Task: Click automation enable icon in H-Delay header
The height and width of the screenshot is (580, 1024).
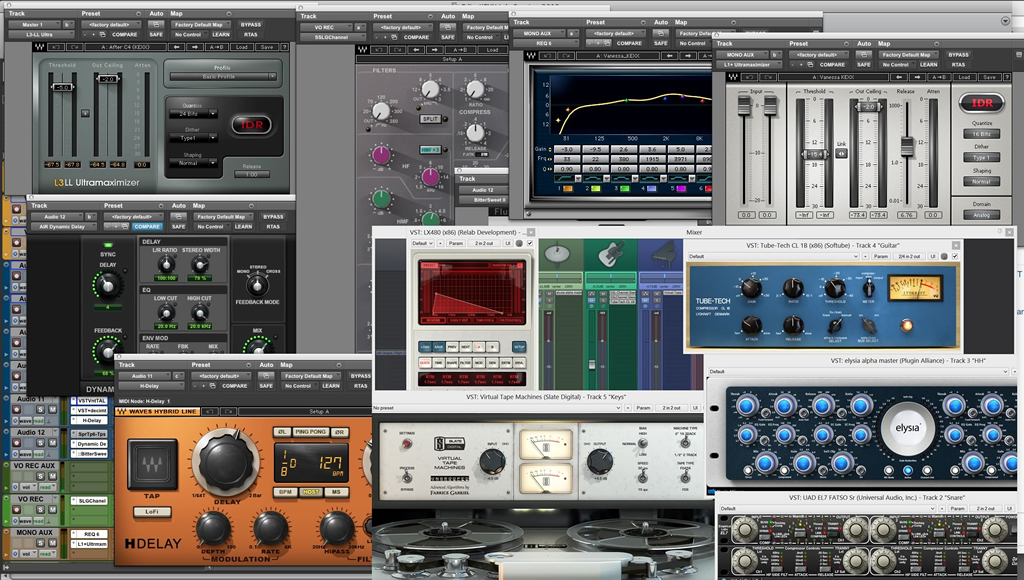Action: click(x=265, y=376)
